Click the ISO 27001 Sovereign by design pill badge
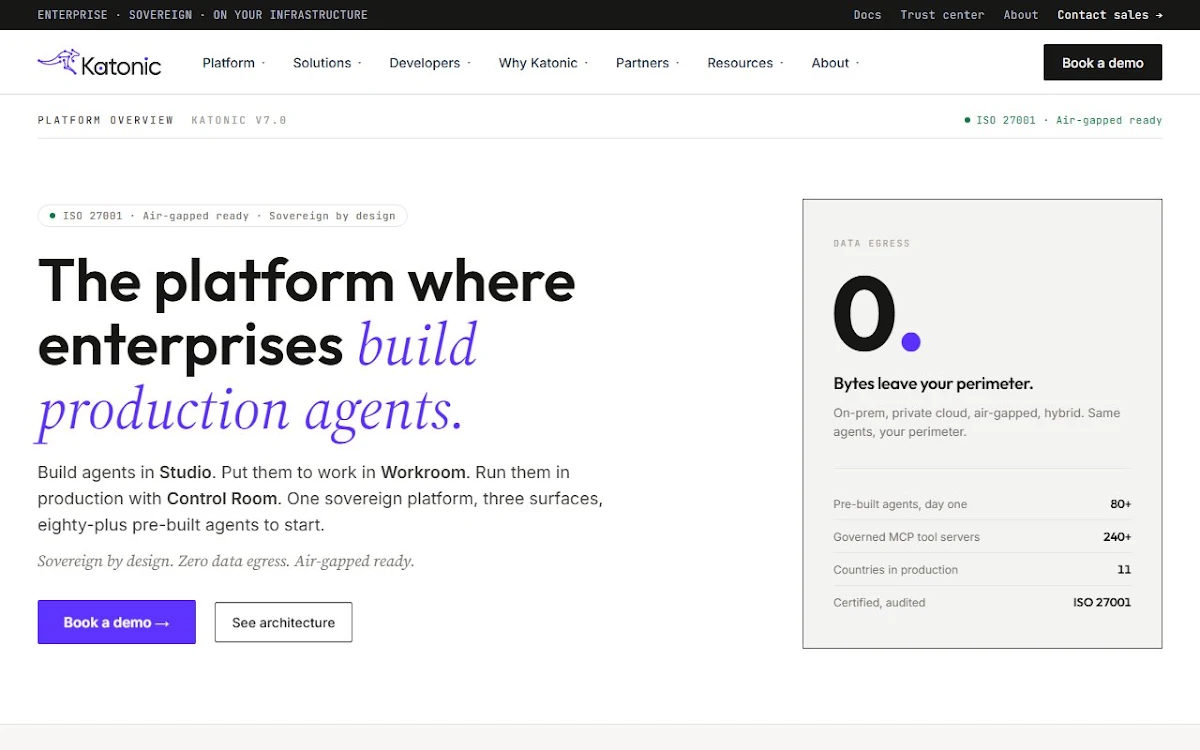The width and height of the screenshot is (1200, 750). 223,215
